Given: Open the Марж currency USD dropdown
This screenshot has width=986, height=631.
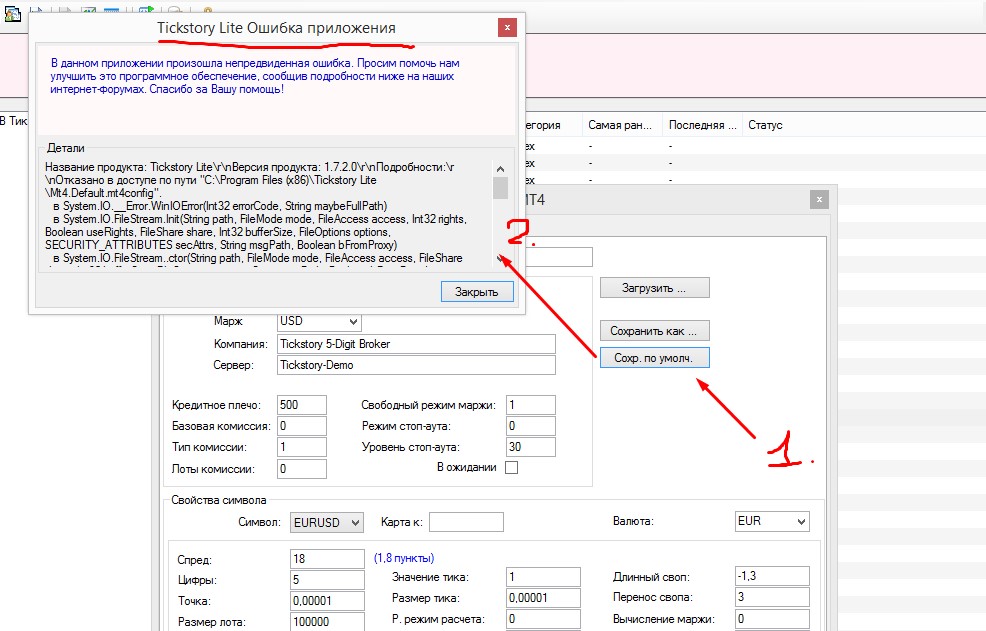Looking at the screenshot, I should [x=319, y=321].
